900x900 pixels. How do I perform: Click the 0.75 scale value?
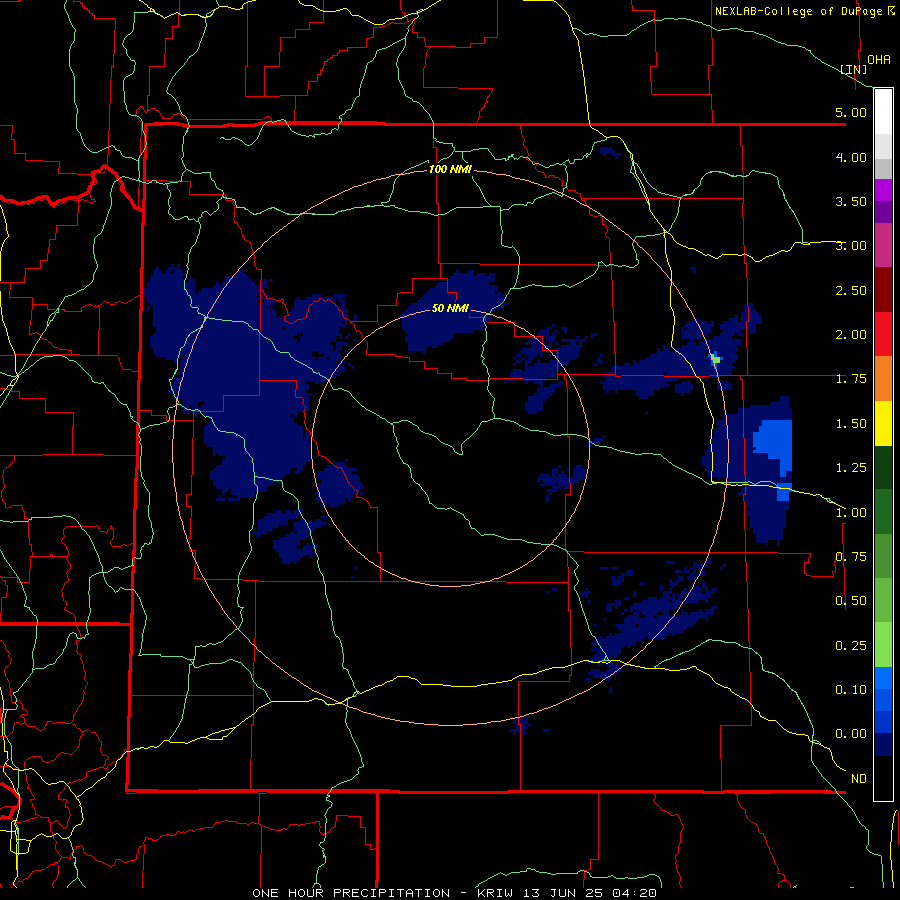point(851,557)
